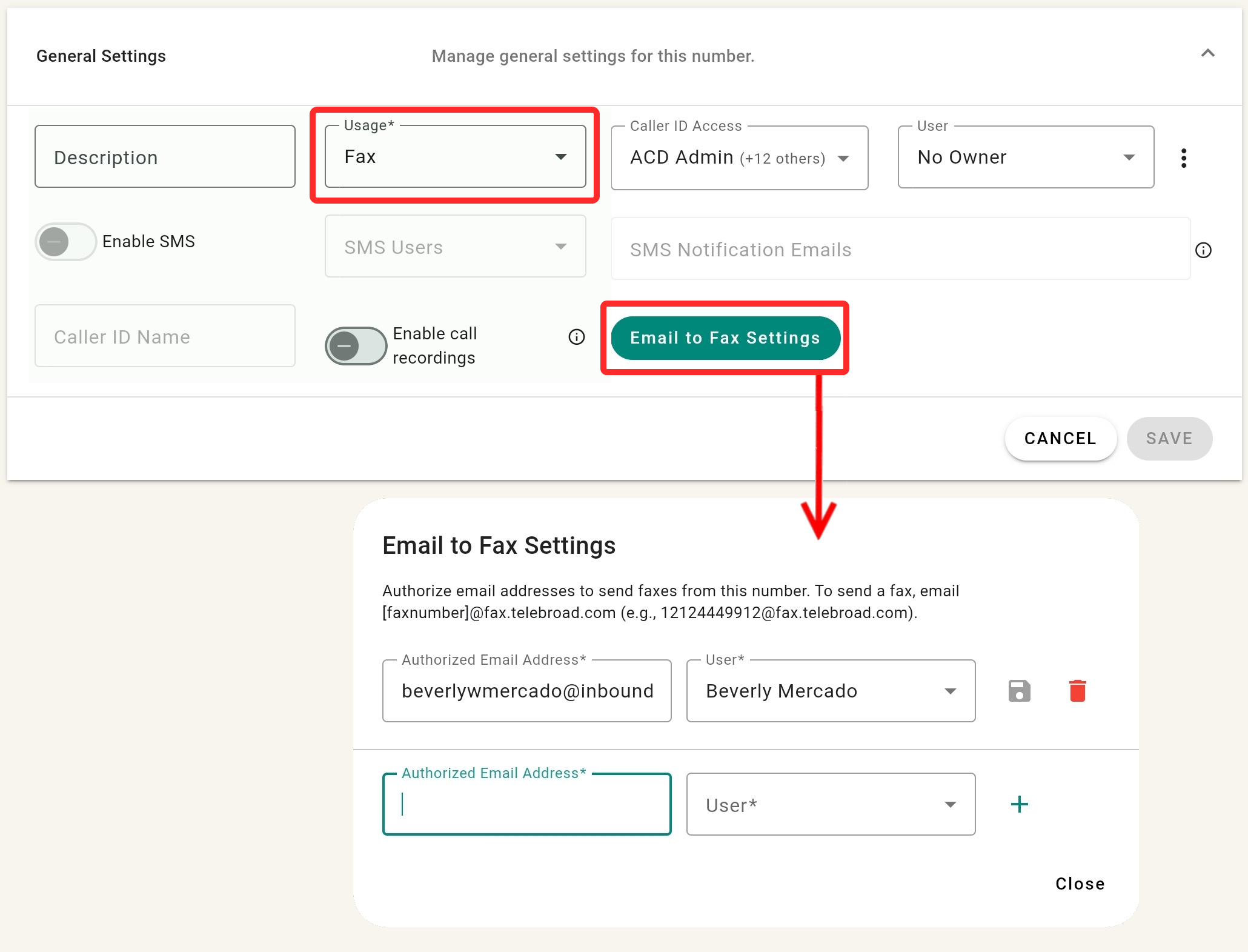Click the Email to Fax Settings button
The height and width of the screenshot is (952, 1248).
coord(725,338)
